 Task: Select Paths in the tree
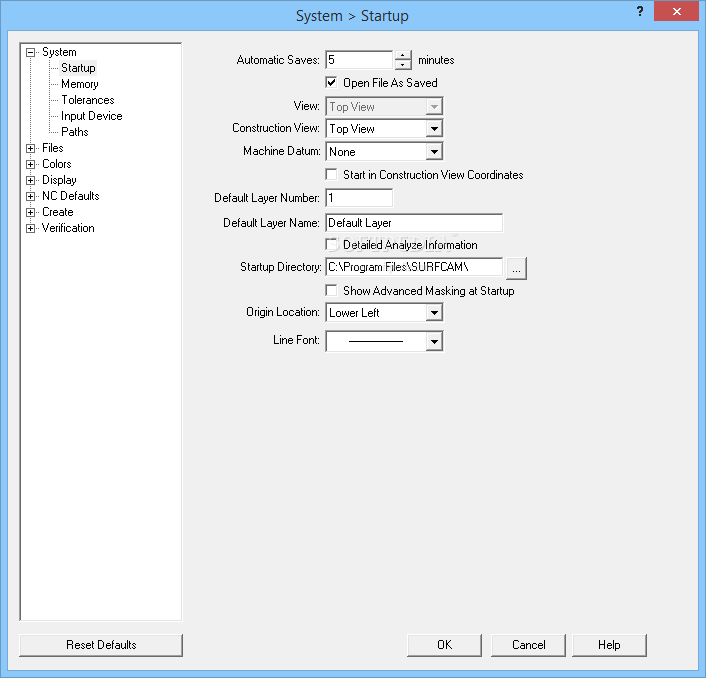[x=75, y=132]
